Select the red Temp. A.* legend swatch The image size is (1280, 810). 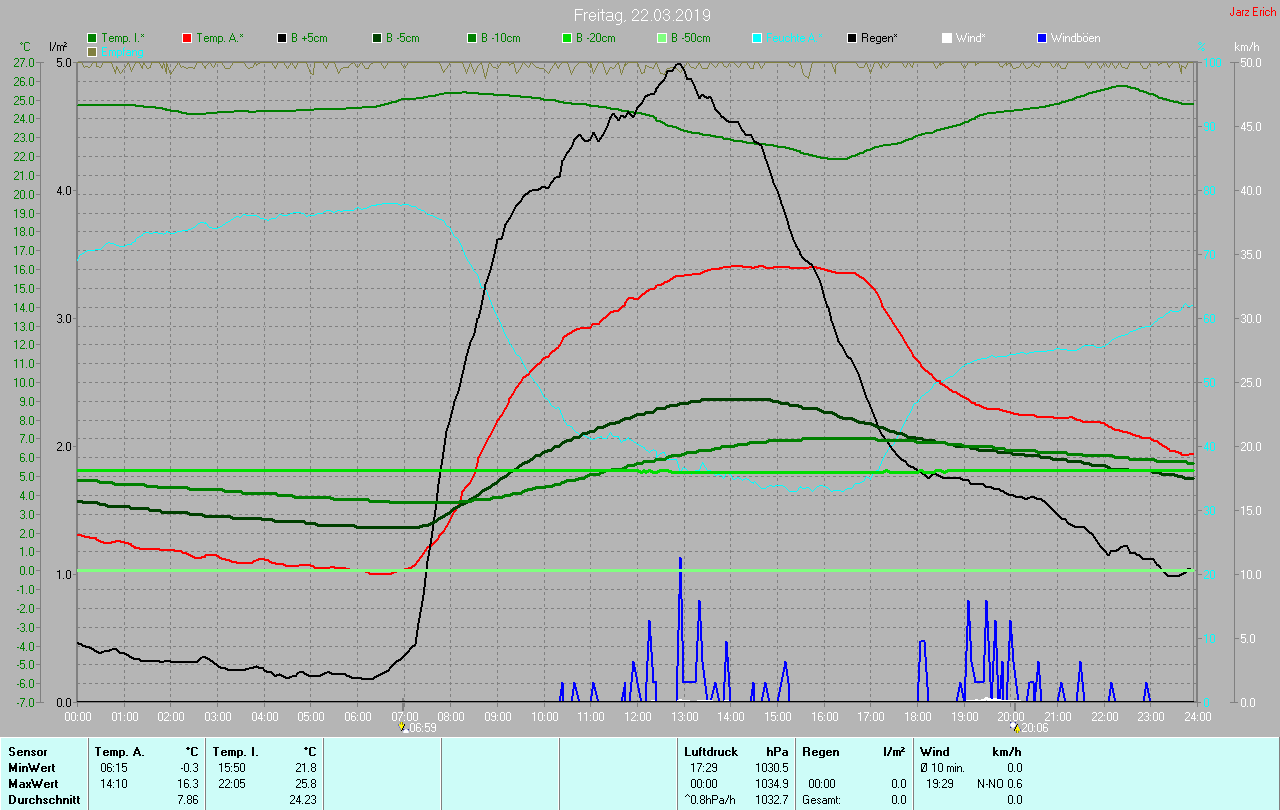[187, 38]
